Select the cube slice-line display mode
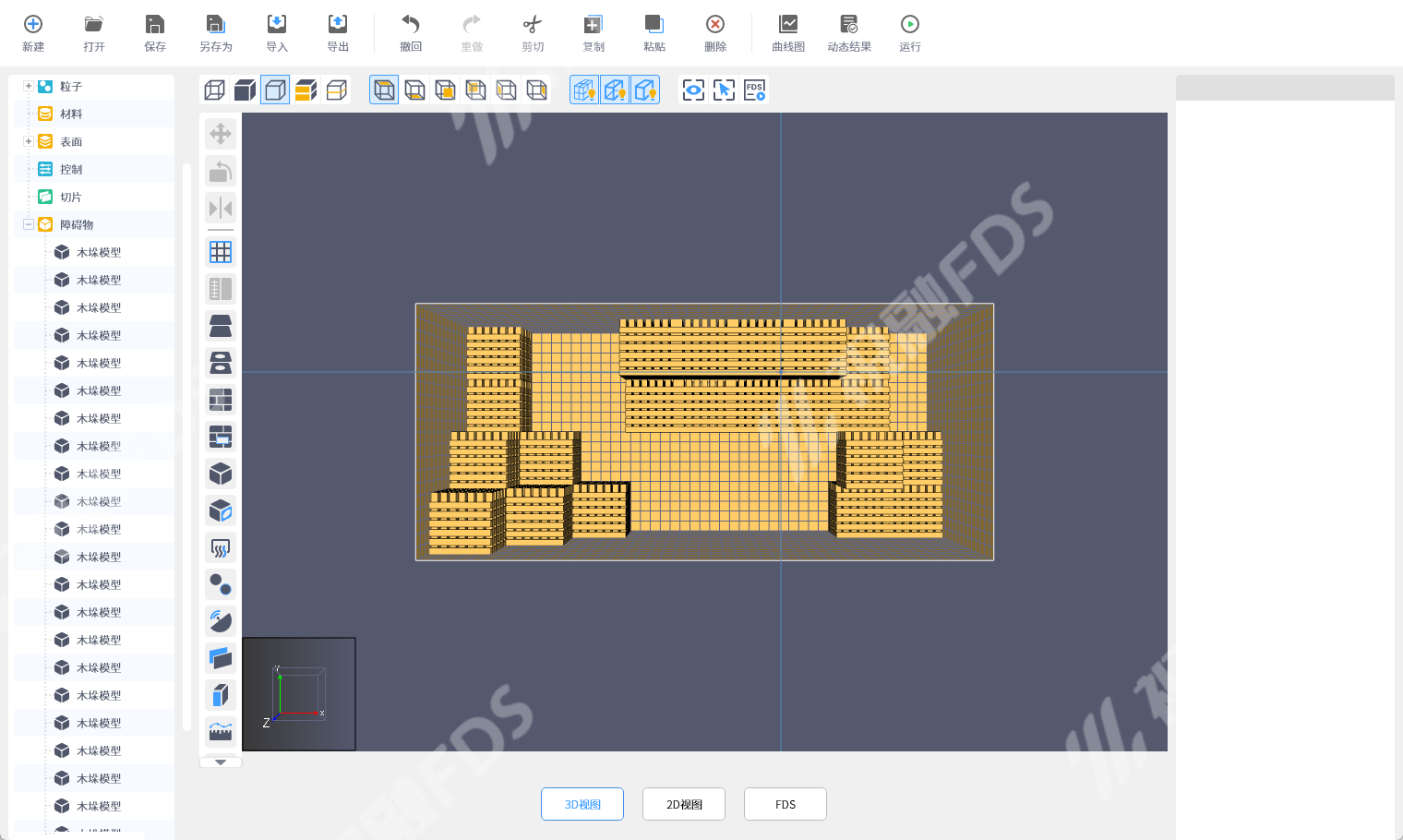Screen dimensions: 1403x840 pyautogui.click(x=336, y=90)
